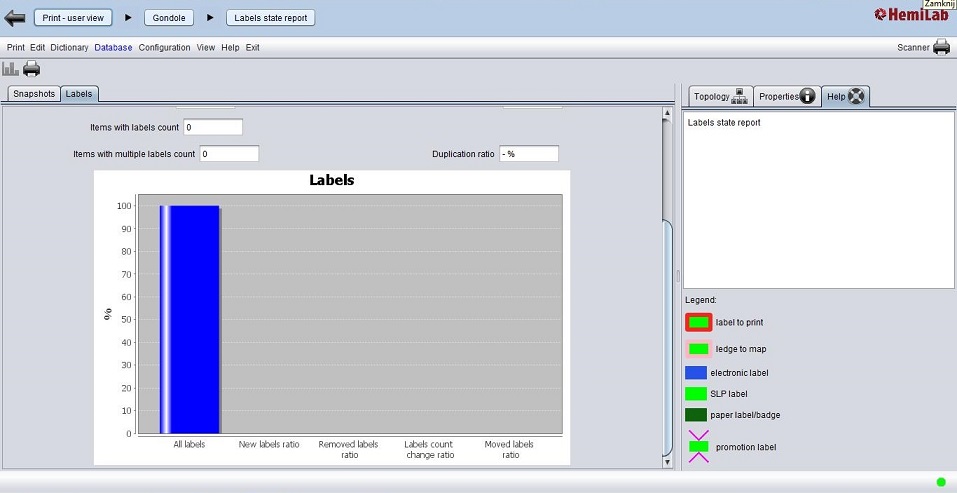
Task: Open the Database menu
Action: pyautogui.click(x=114, y=47)
